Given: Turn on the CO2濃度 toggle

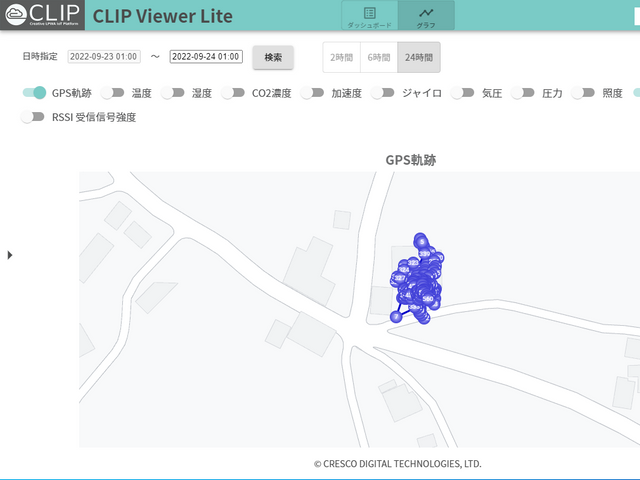Looking at the screenshot, I should pyautogui.click(x=233, y=93).
